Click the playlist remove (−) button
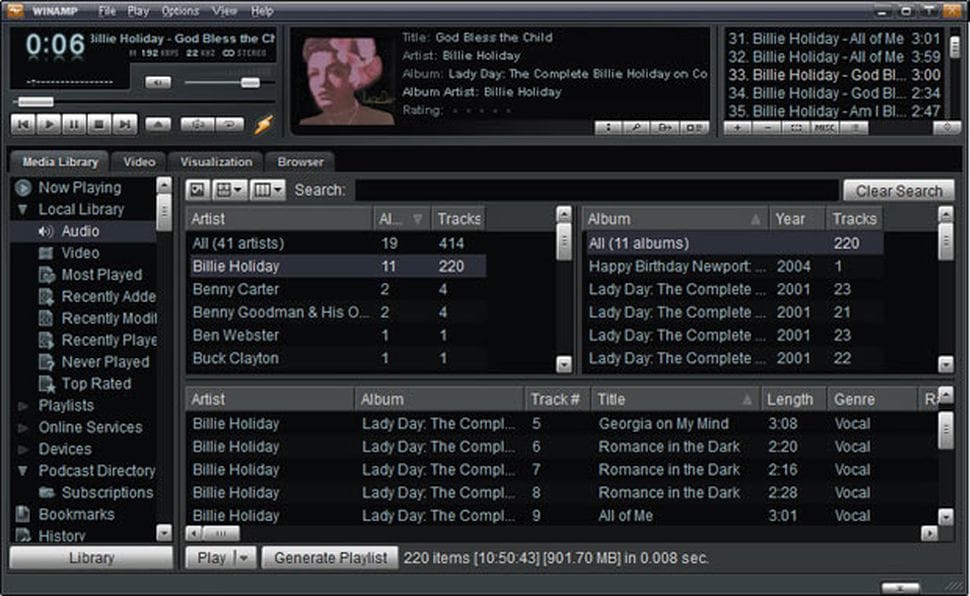This screenshot has width=970, height=596. tap(767, 128)
